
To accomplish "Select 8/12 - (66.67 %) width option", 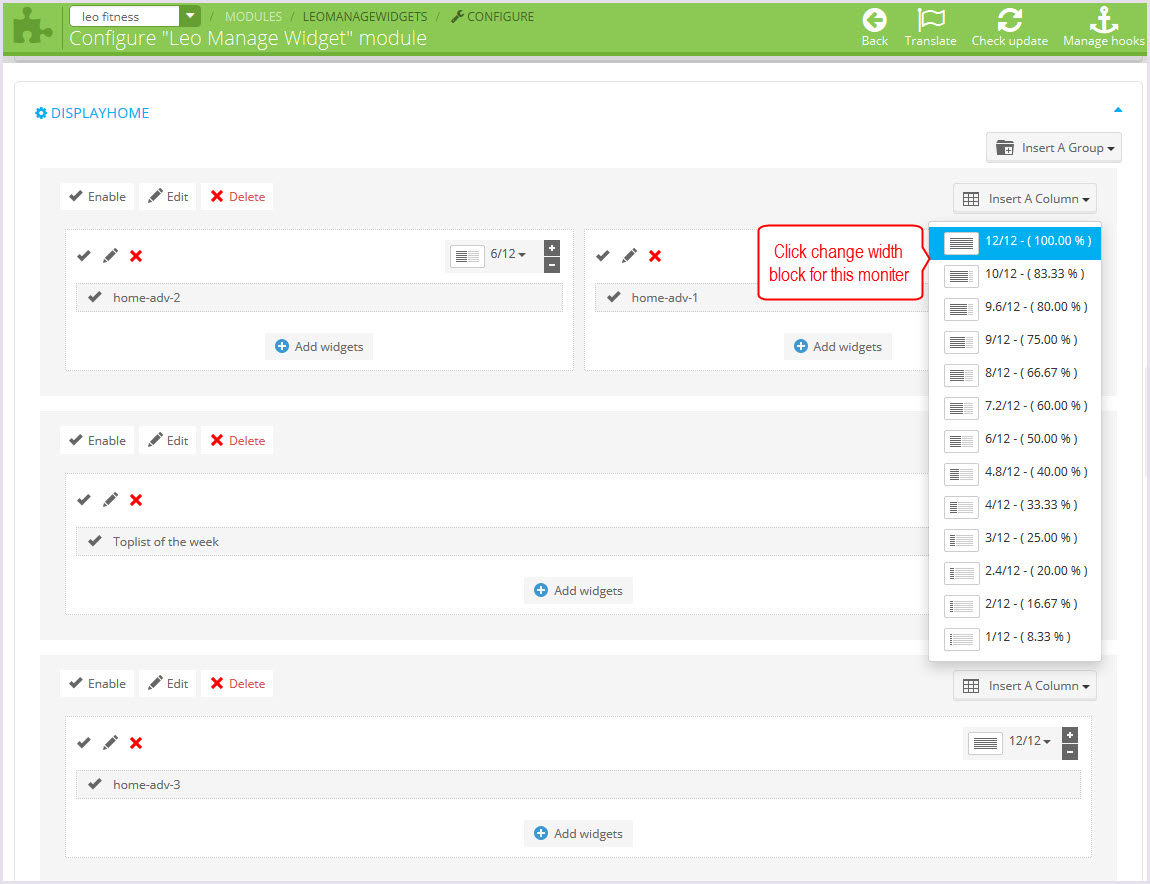I will [x=1015, y=373].
